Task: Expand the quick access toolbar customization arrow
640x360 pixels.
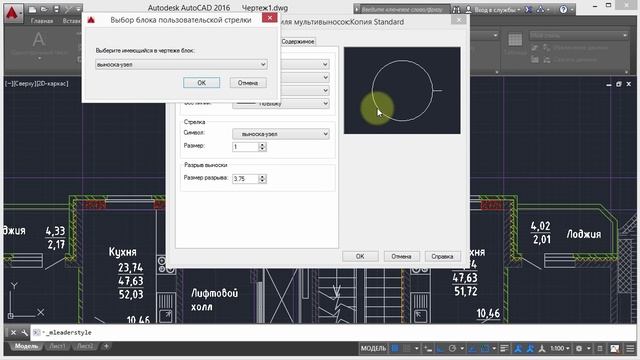Action: (x=78, y=9)
